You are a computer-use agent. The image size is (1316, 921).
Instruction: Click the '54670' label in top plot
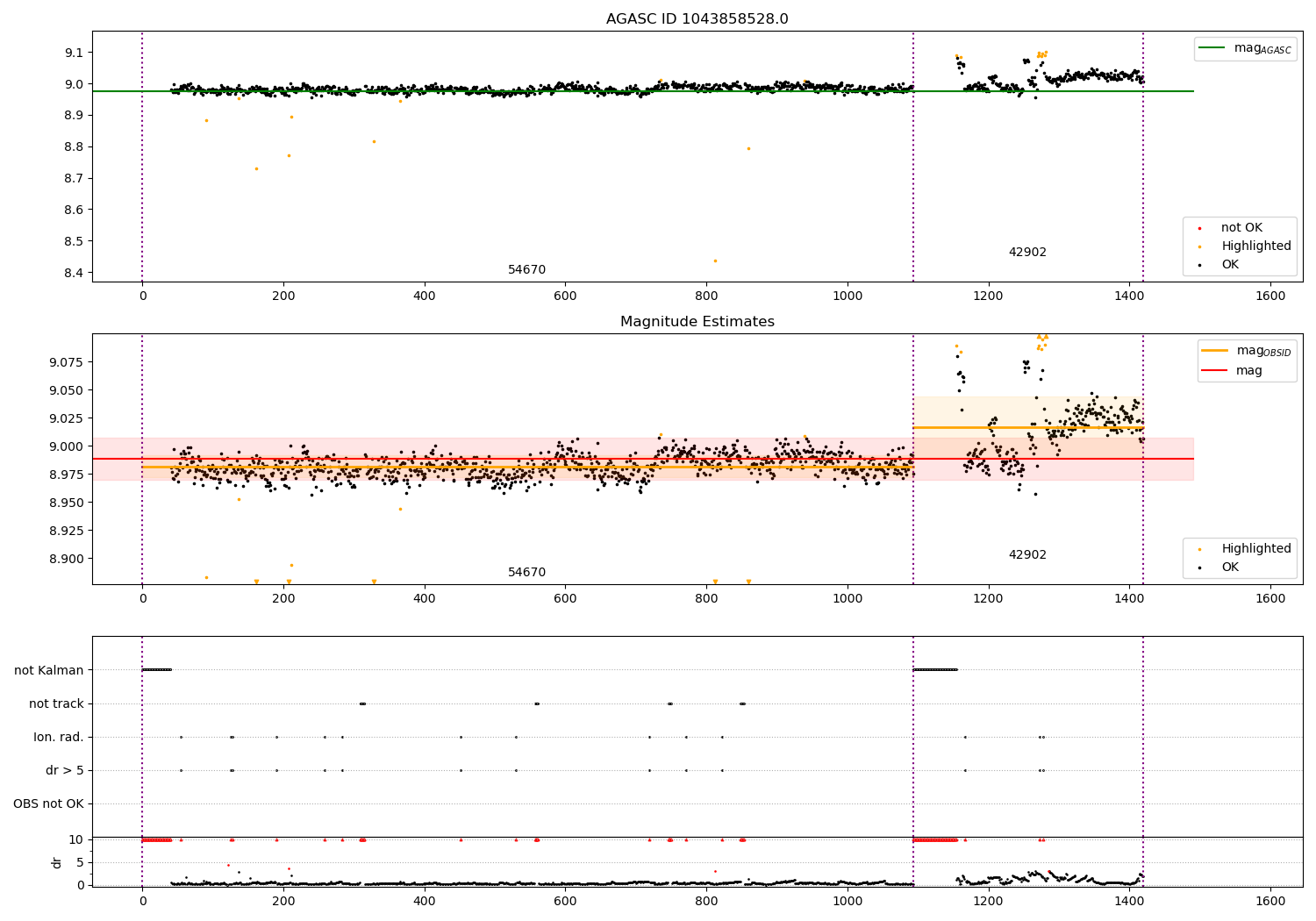[526, 270]
